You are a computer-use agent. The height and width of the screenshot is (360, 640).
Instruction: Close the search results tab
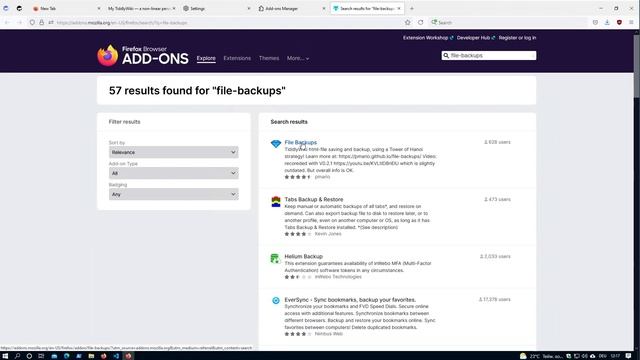pos(399,9)
